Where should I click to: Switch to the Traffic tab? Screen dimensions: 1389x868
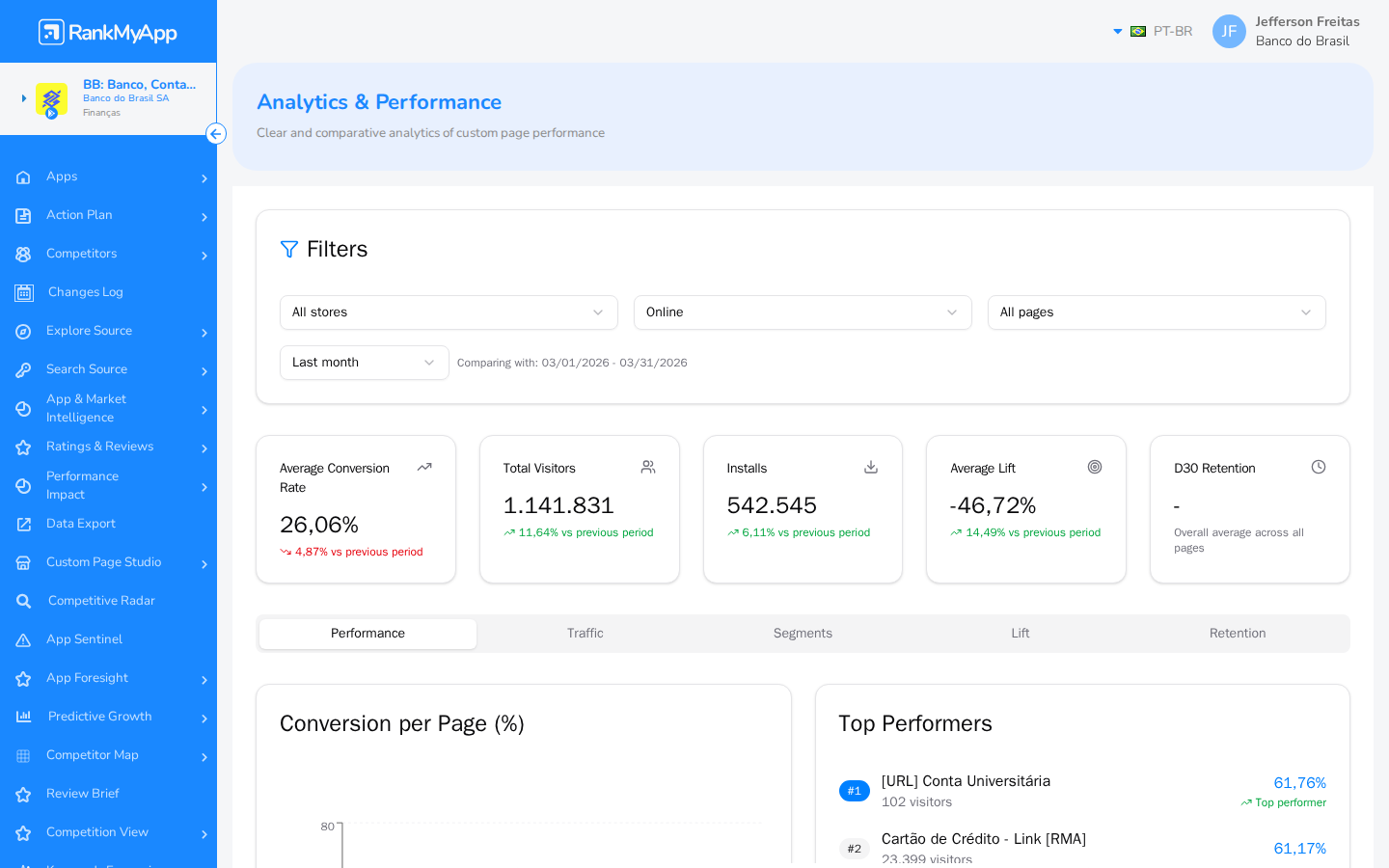click(586, 634)
